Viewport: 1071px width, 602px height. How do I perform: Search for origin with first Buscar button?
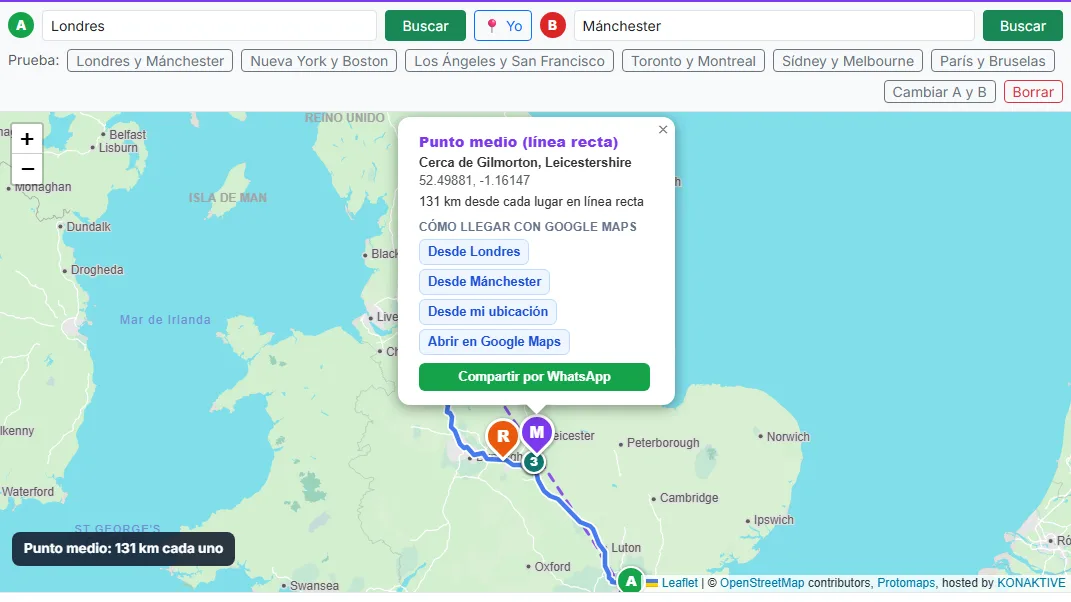tap(425, 26)
